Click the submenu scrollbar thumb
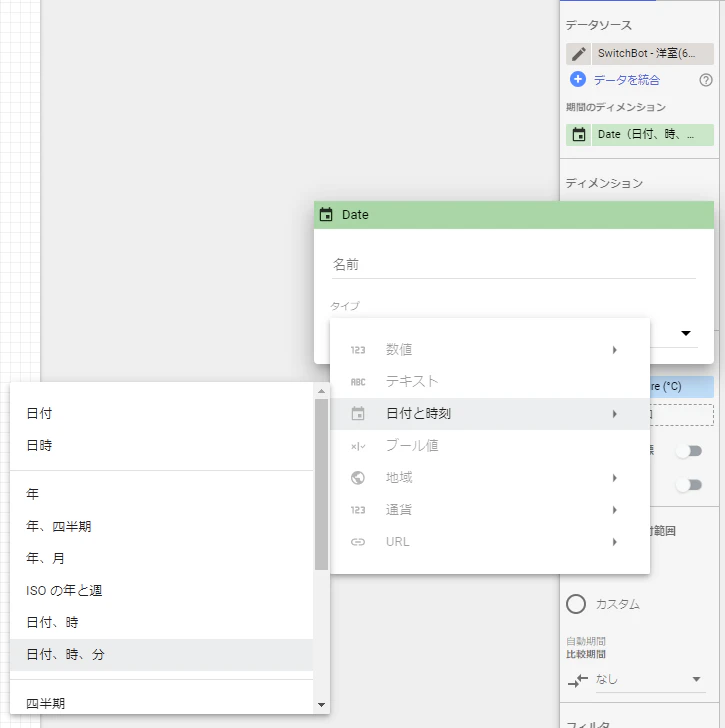The image size is (725, 728). (x=321, y=484)
